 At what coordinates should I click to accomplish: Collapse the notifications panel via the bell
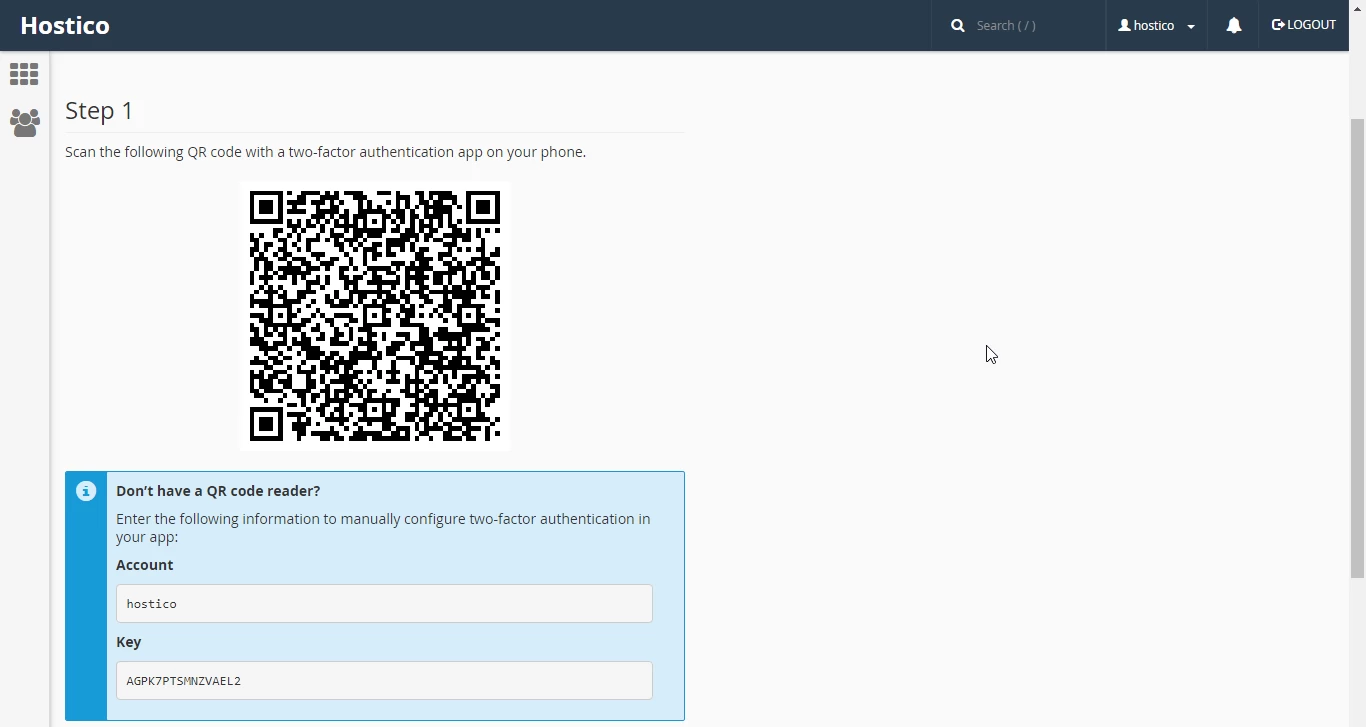point(1233,25)
